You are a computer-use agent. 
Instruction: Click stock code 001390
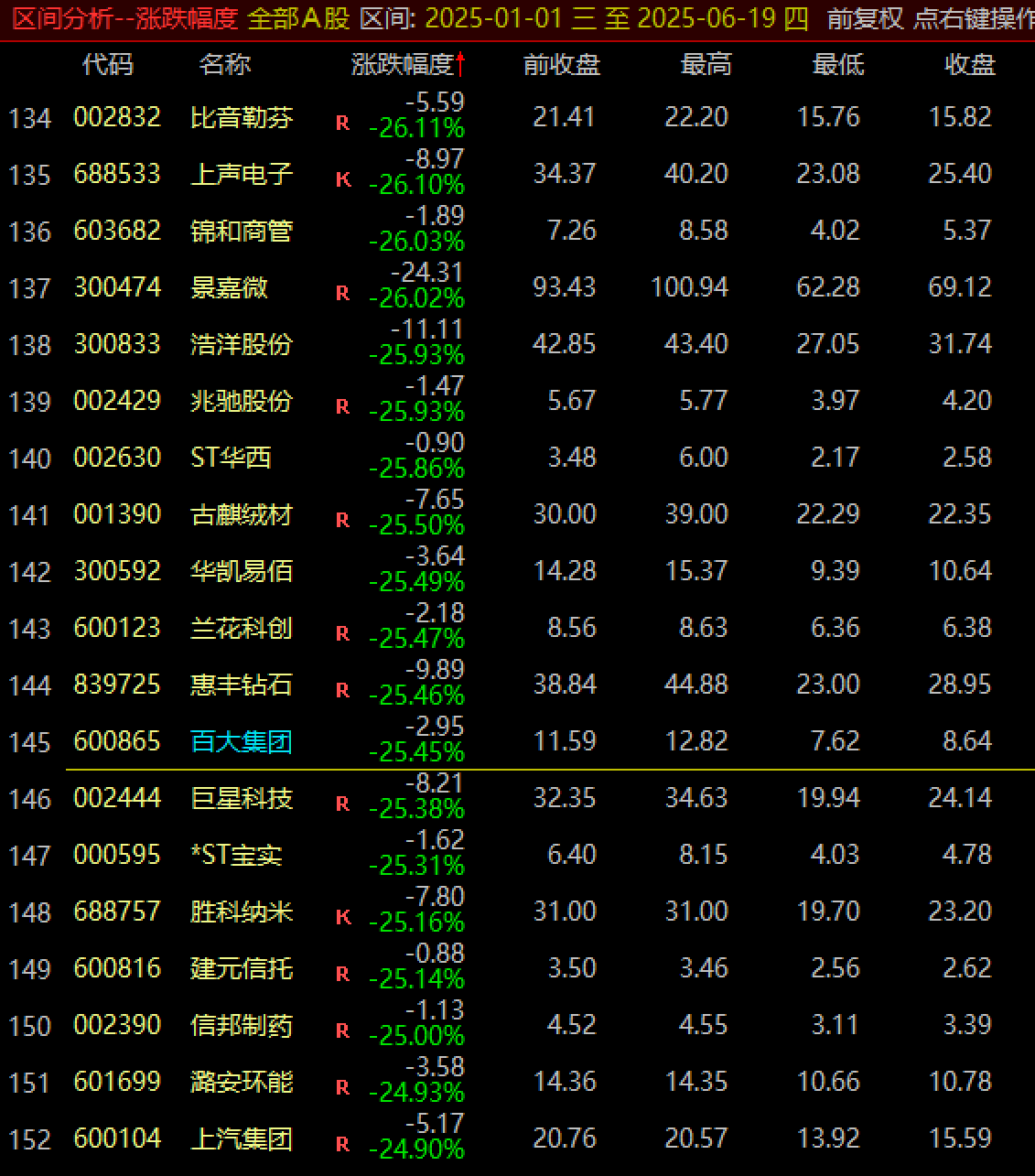pos(117,514)
